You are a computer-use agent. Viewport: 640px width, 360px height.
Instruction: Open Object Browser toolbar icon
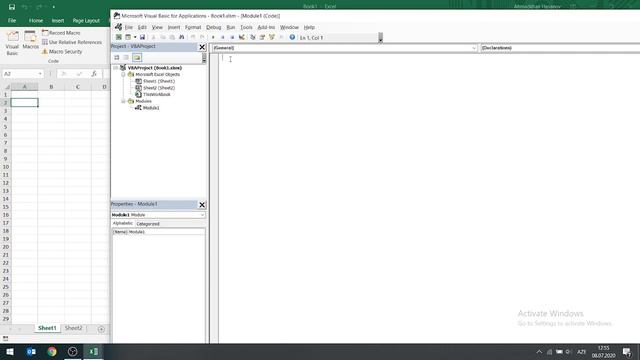(271, 37)
